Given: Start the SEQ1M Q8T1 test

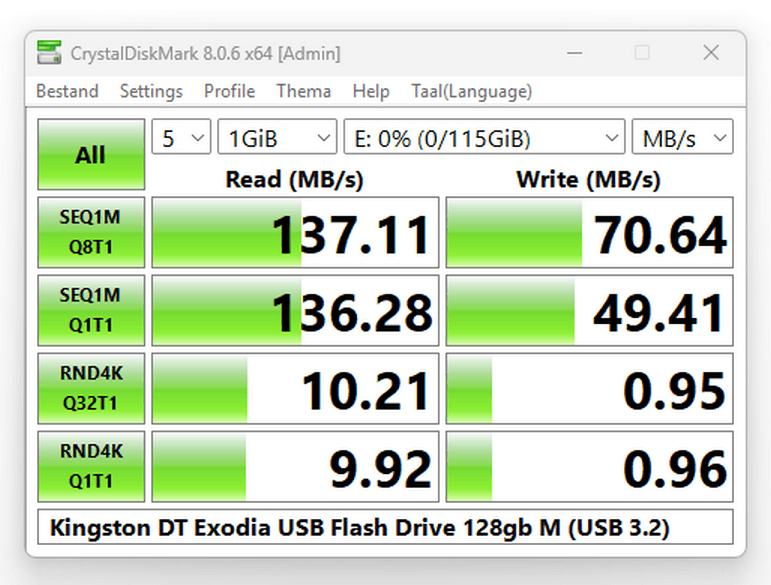Looking at the screenshot, I should 91,233.
